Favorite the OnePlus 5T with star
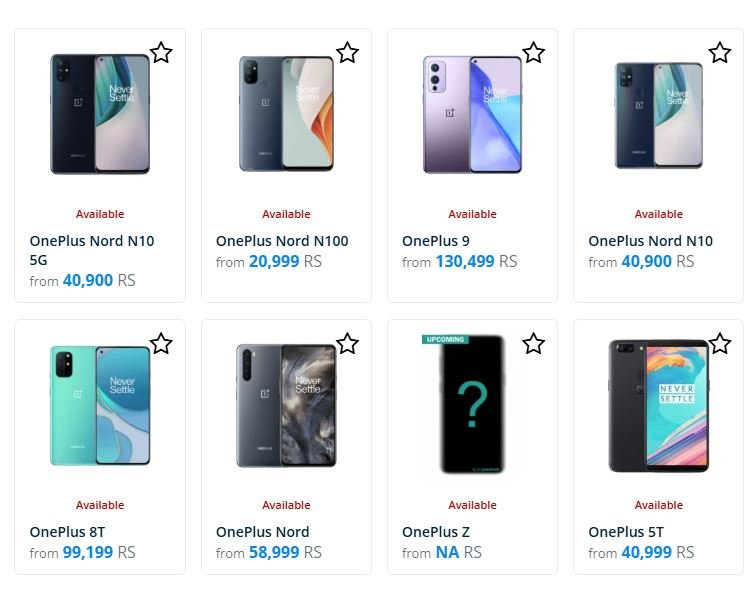The height and width of the screenshot is (594, 749). pyautogui.click(x=720, y=344)
